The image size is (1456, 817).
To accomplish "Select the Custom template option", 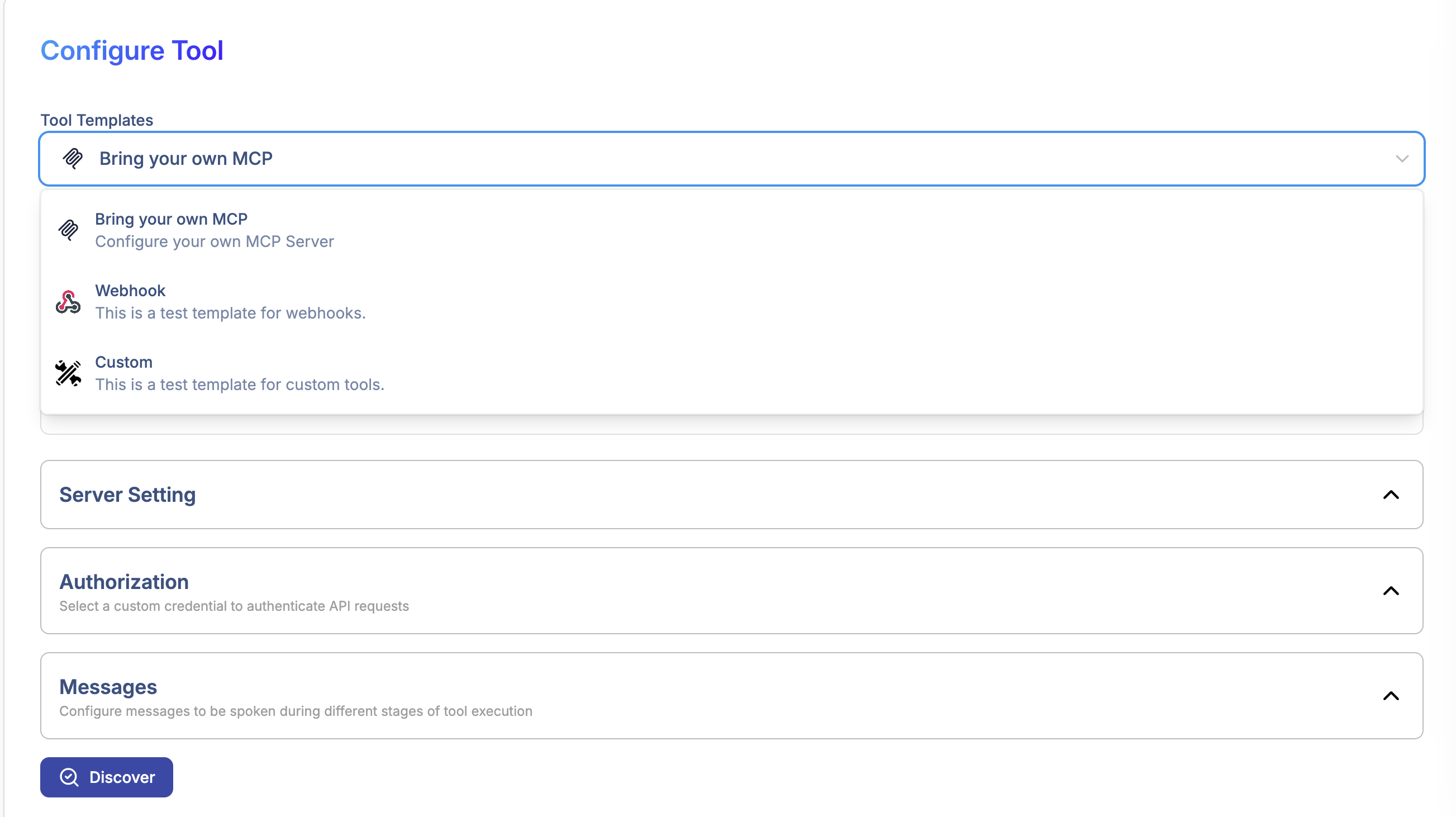I will point(239,373).
